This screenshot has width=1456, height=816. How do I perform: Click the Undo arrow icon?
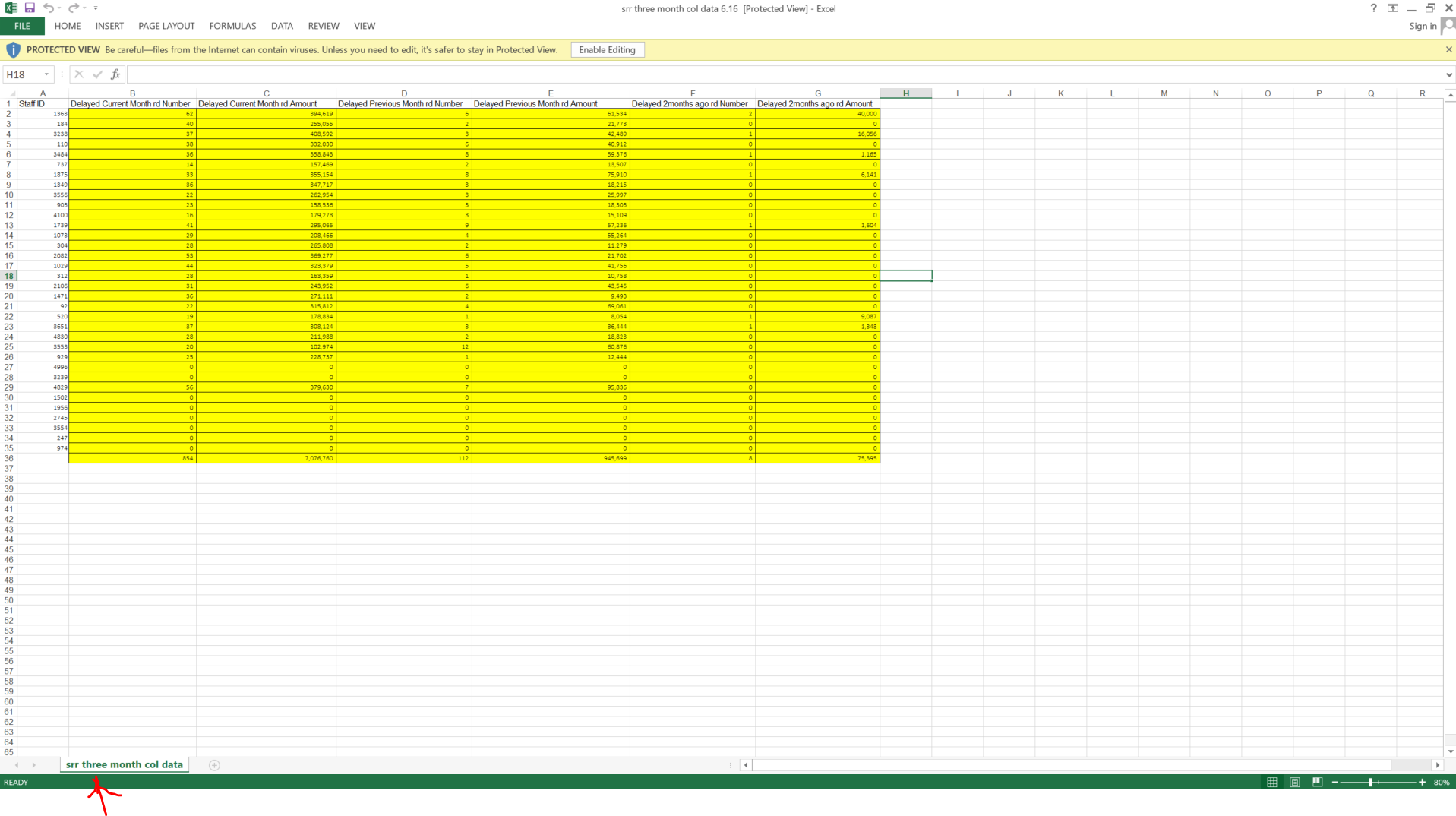(x=48, y=8)
